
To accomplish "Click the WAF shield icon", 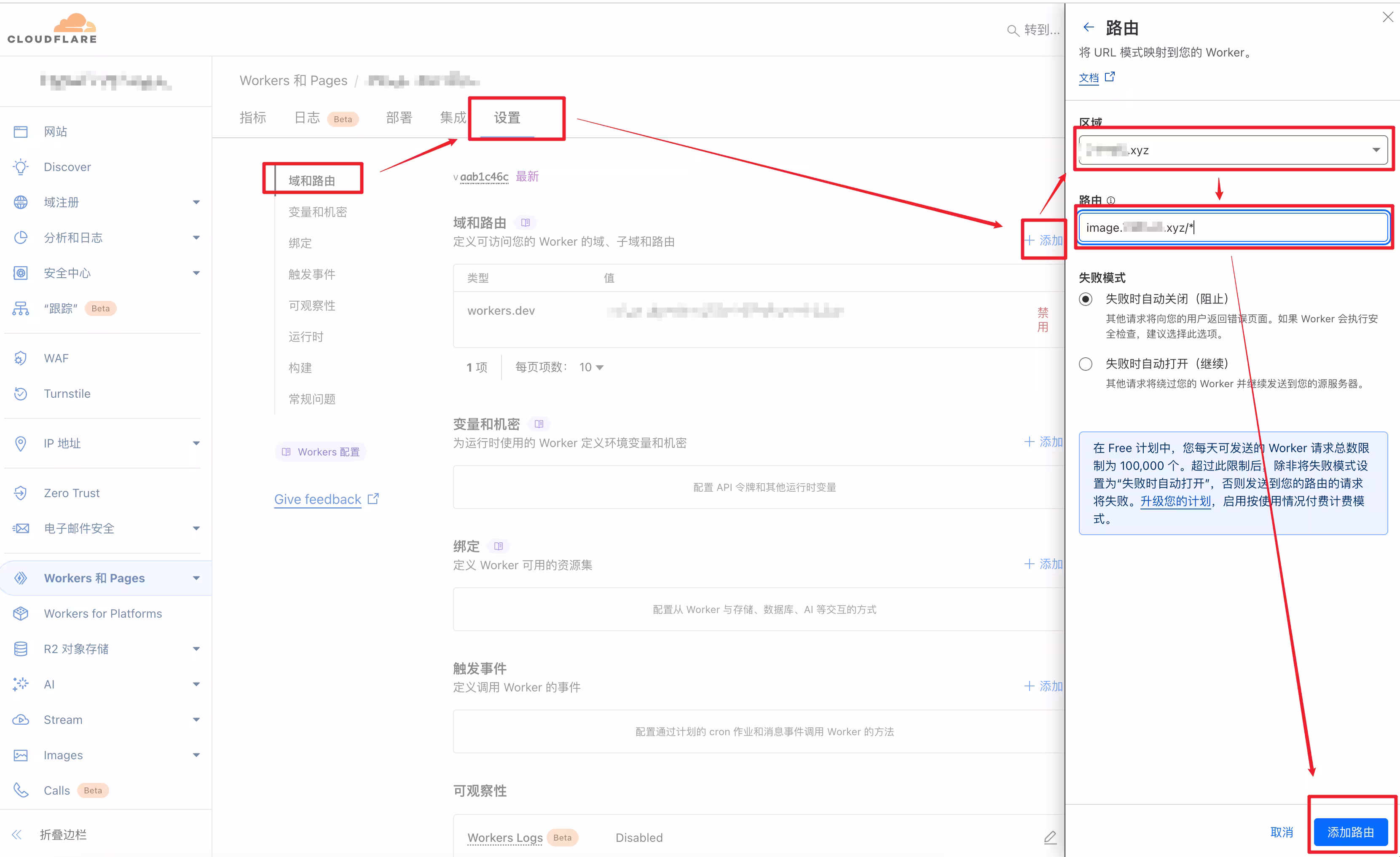I will pyautogui.click(x=21, y=359).
